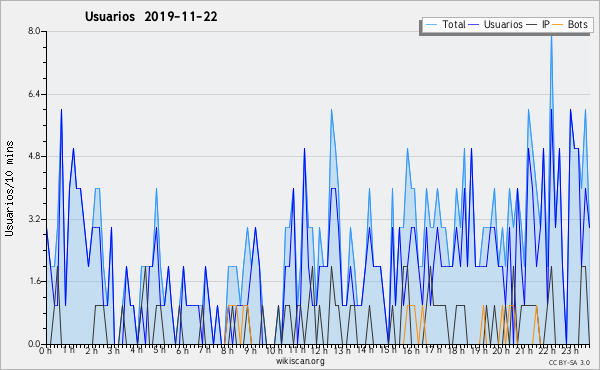Click the 'Usuarios/10 mins' axis title
Viewport: 600px width, 370px height.
click(x=9, y=188)
